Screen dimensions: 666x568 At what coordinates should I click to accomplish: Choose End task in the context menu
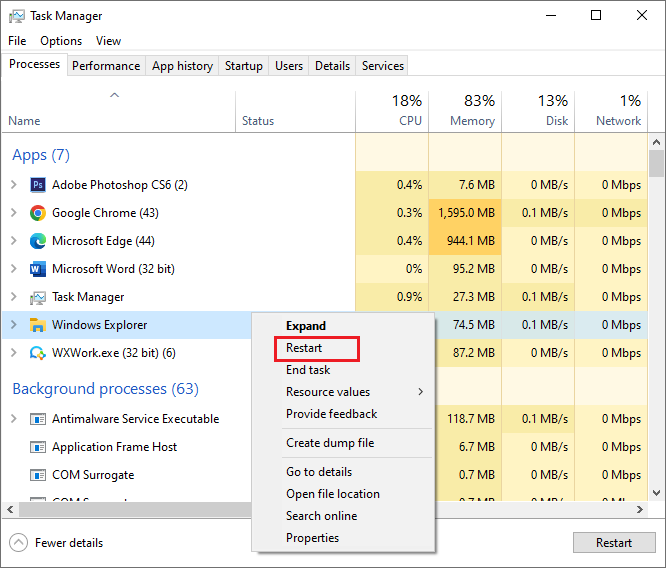pos(343,370)
